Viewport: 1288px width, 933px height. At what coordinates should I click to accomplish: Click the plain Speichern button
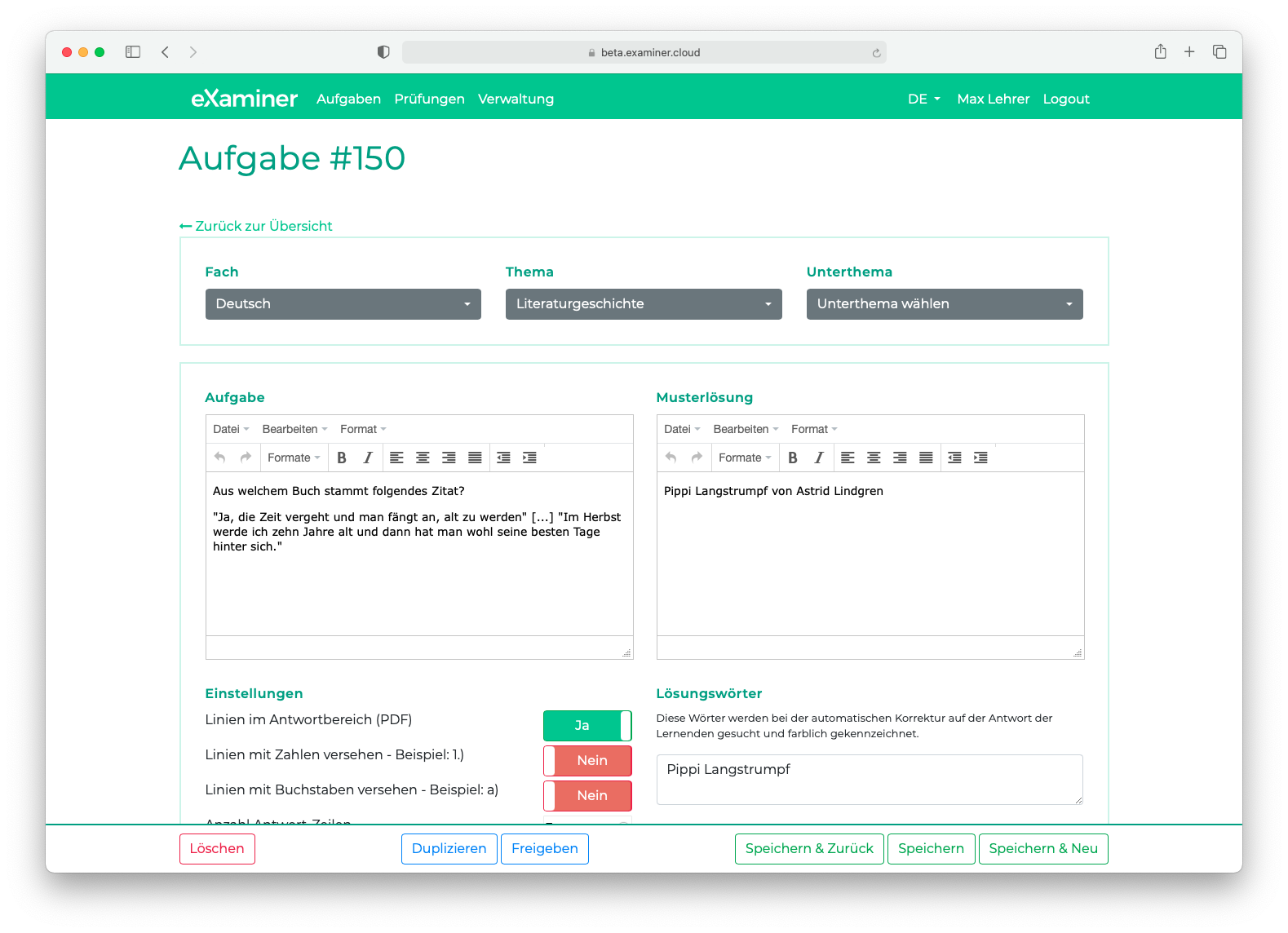931,848
